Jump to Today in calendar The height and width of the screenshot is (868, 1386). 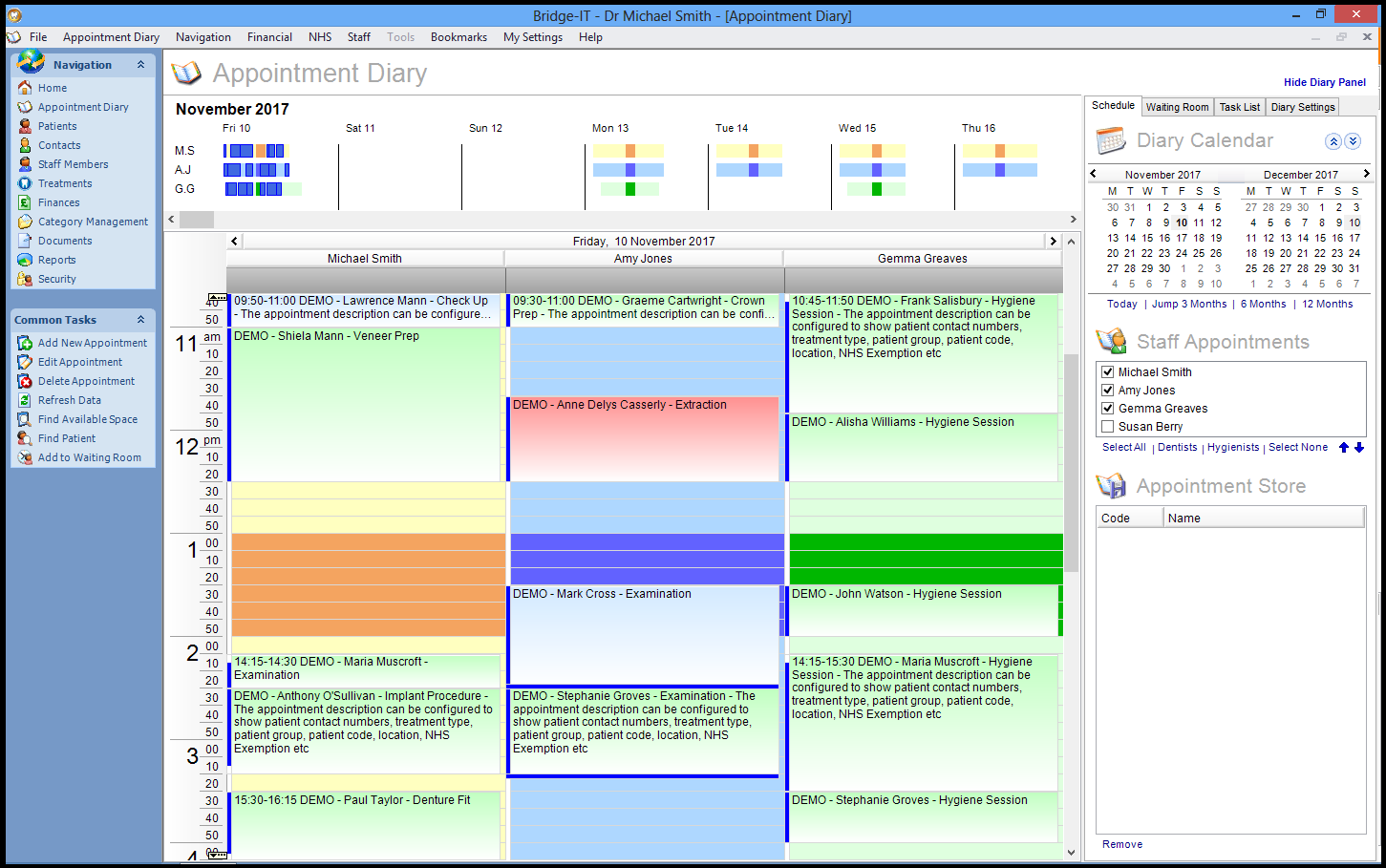click(1122, 304)
